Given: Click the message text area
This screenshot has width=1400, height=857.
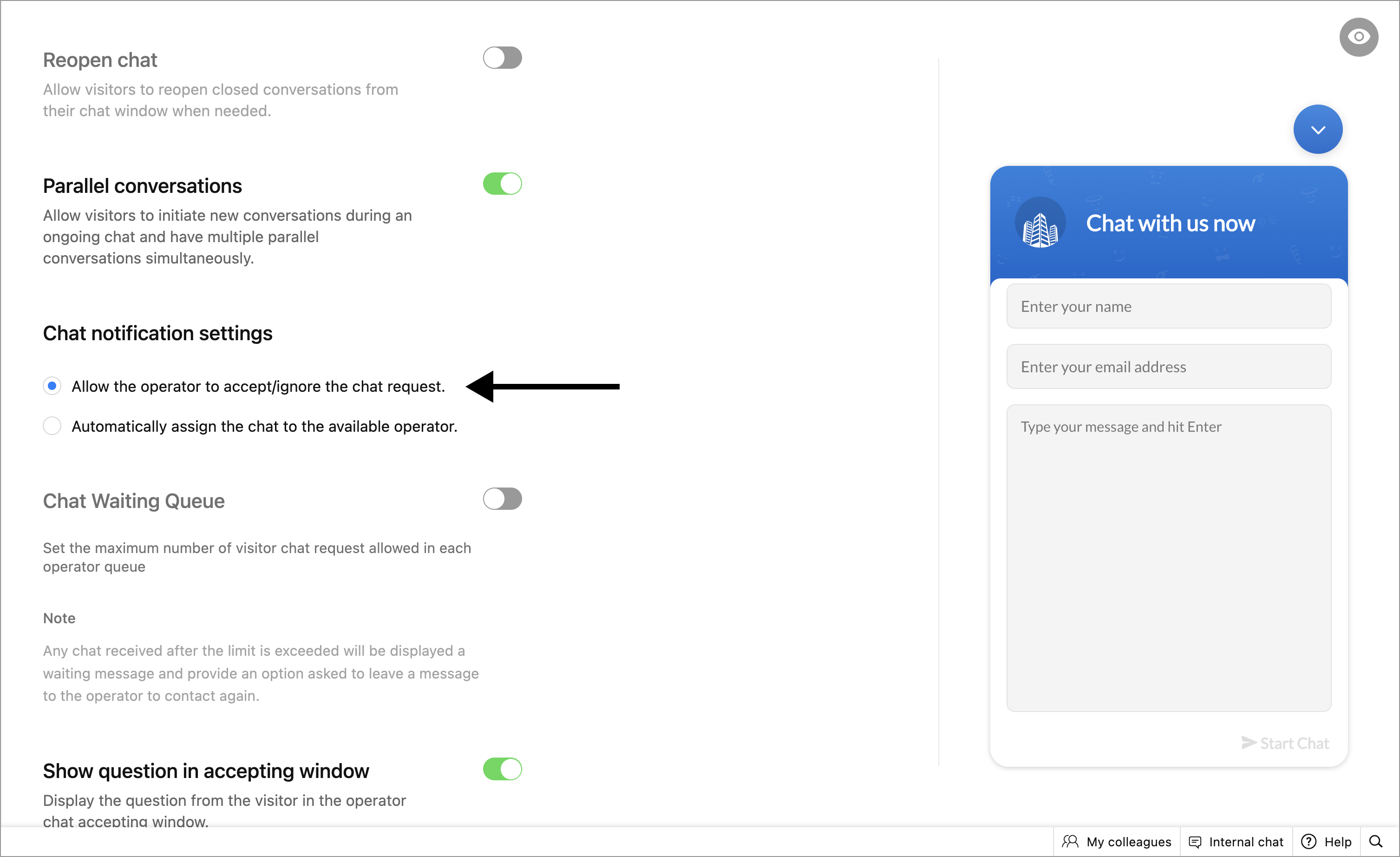Looking at the screenshot, I should coord(1168,557).
